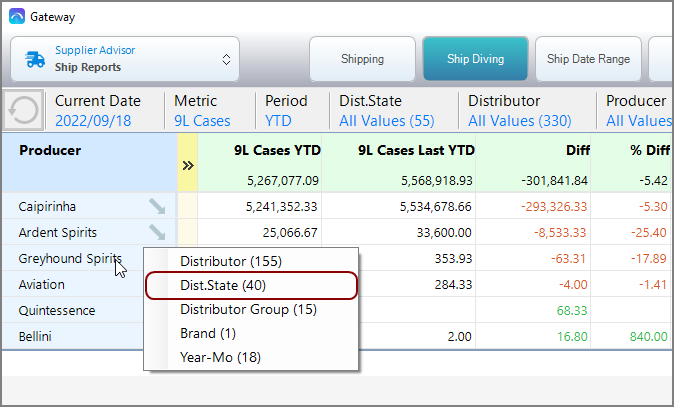
Task: Sort by the % Diff column header
Action: (644, 151)
